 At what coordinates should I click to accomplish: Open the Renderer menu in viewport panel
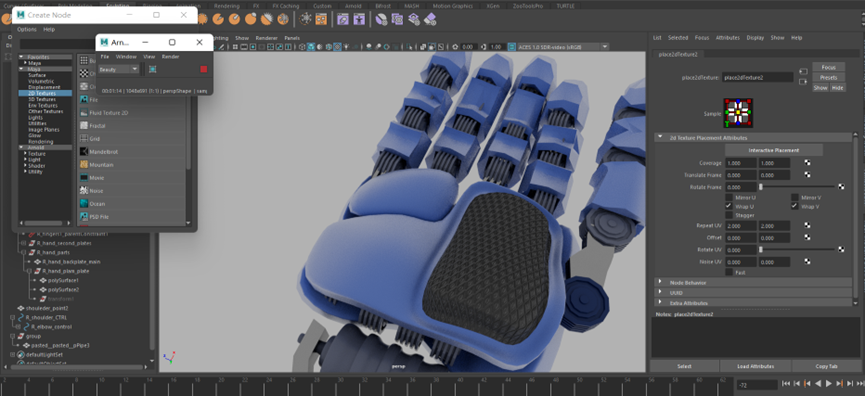(266, 38)
